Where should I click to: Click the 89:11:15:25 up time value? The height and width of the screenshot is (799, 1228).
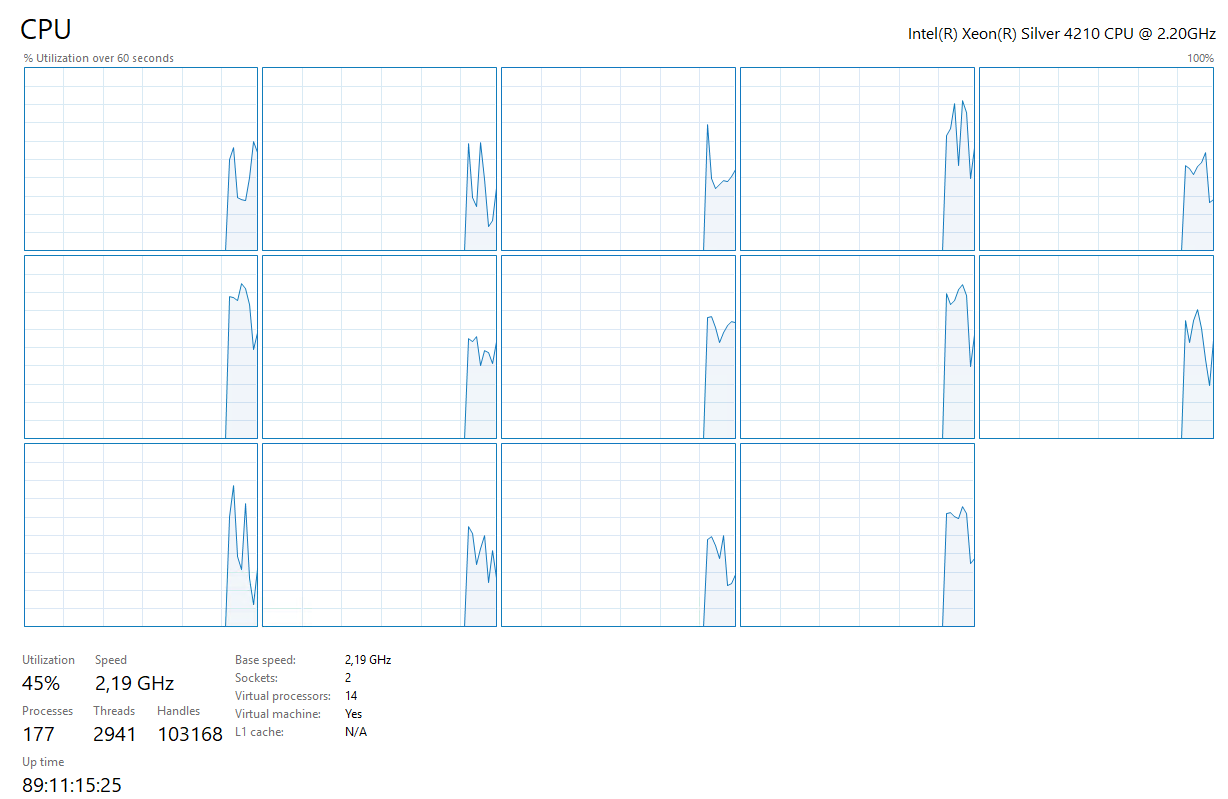pyautogui.click(x=72, y=785)
